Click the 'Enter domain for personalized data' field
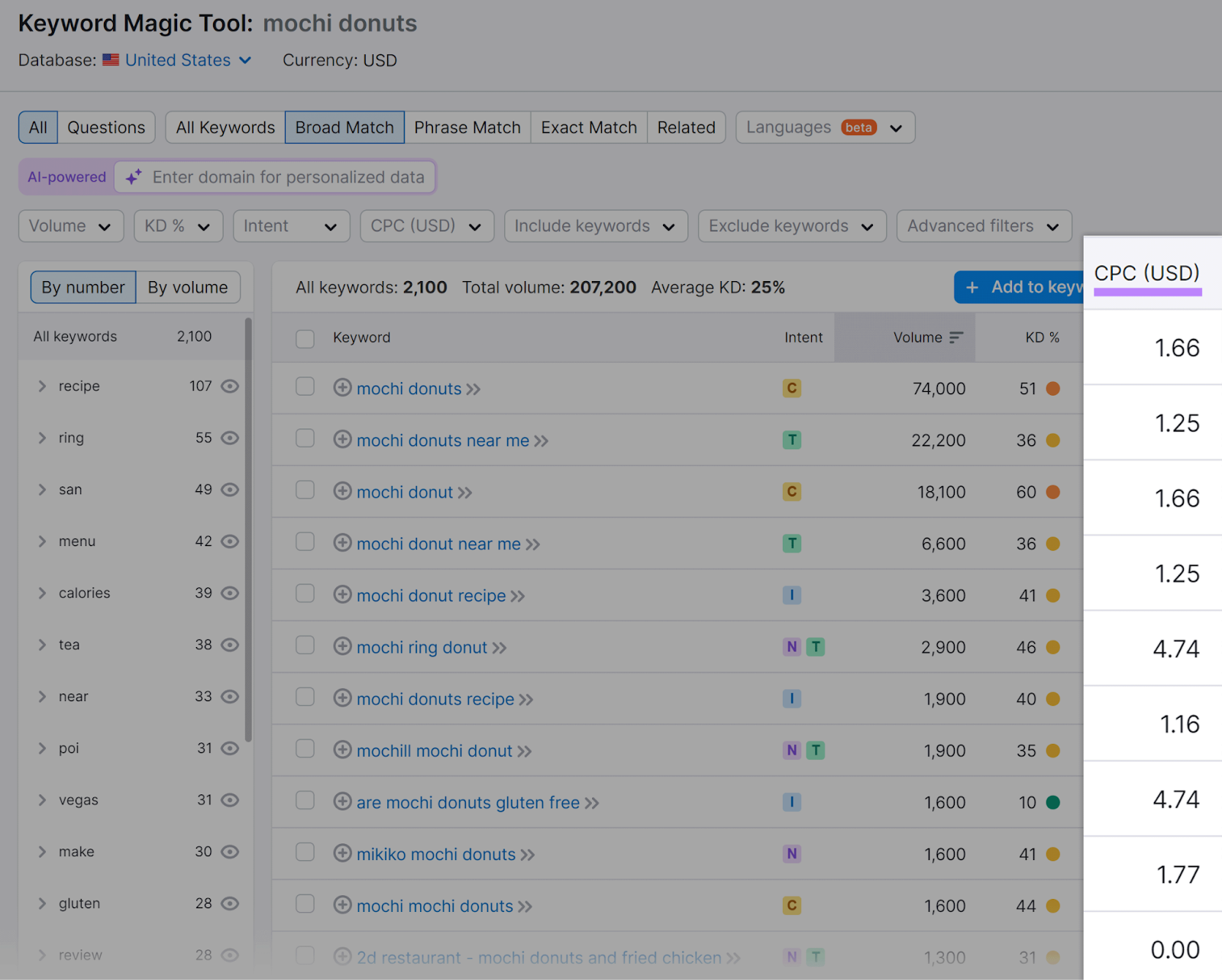This screenshot has width=1222, height=980. 288,177
